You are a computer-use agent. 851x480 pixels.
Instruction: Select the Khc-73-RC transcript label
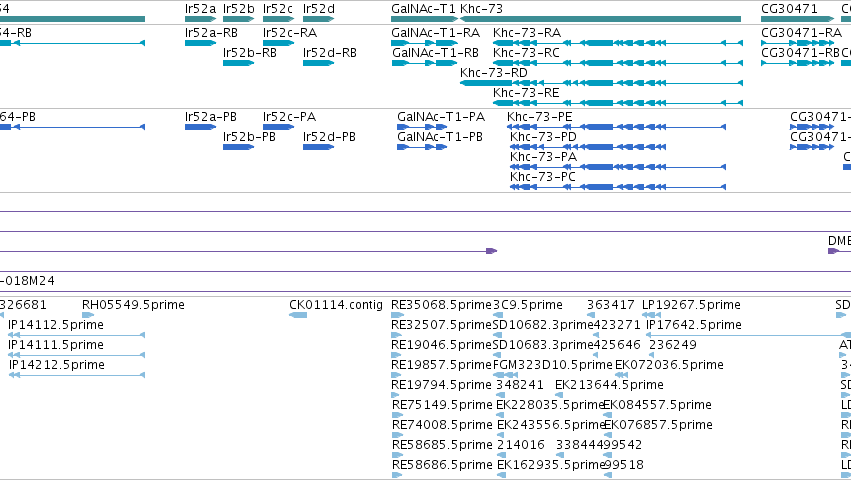click(x=526, y=53)
